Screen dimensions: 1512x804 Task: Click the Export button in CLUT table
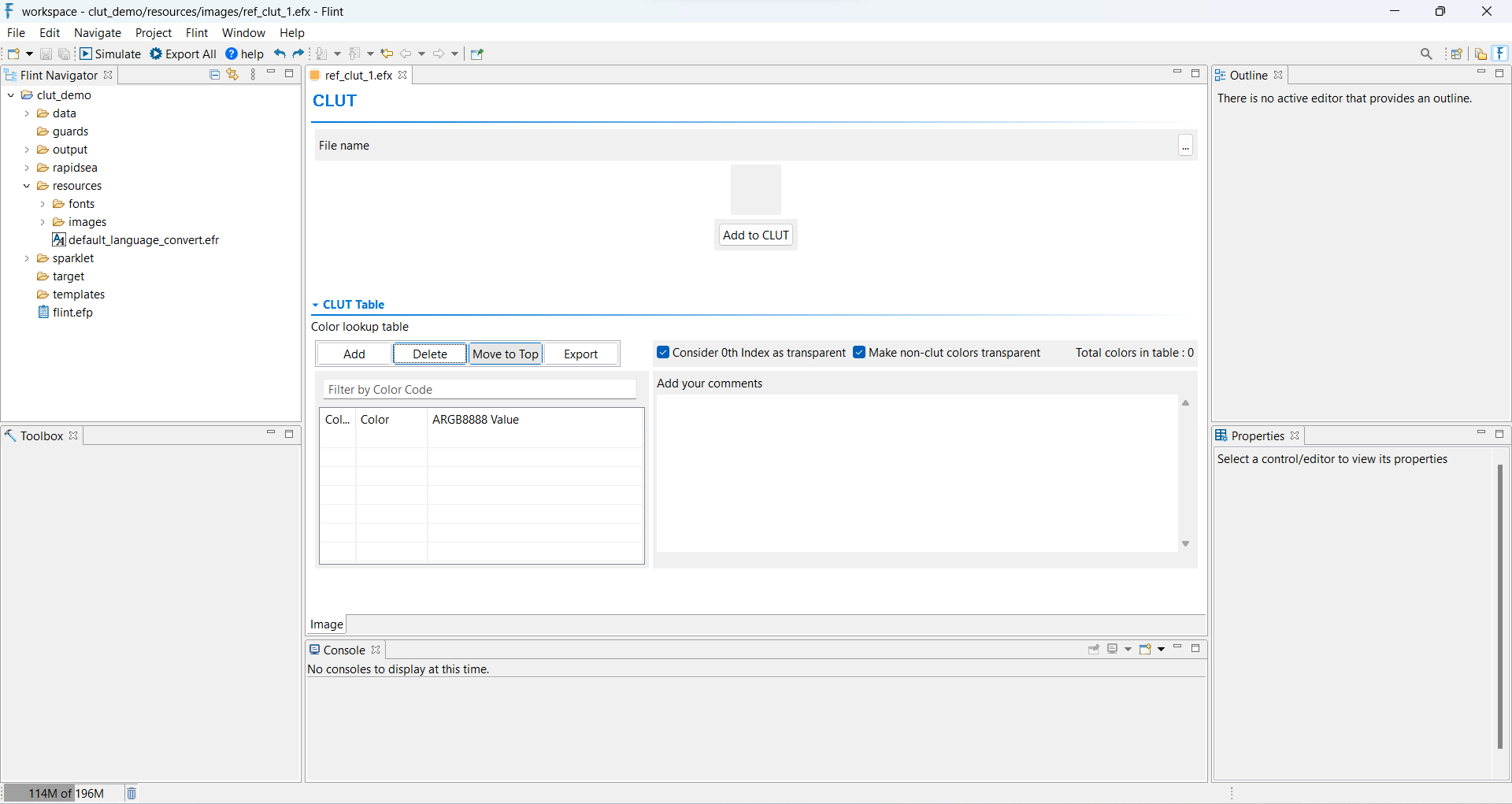pyautogui.click(x=580, y=354)
